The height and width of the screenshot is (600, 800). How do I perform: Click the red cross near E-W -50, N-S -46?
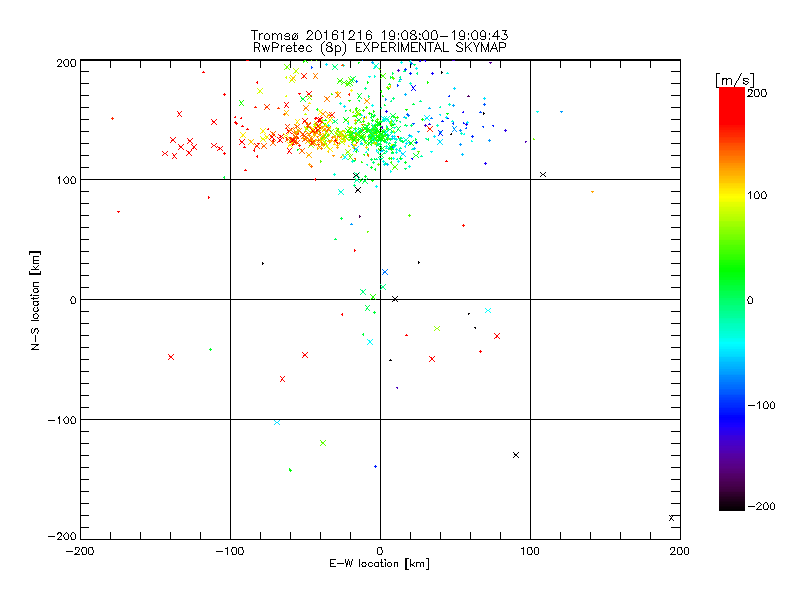(305, 355)
